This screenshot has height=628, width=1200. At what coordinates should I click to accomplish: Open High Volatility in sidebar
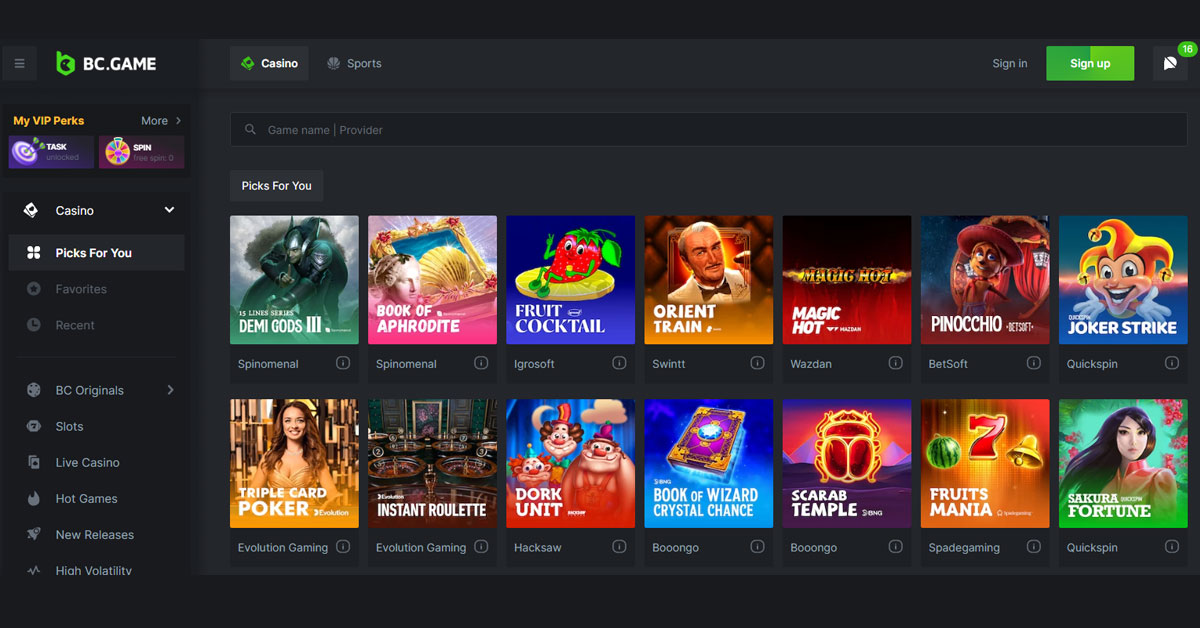tap(96, 570)
